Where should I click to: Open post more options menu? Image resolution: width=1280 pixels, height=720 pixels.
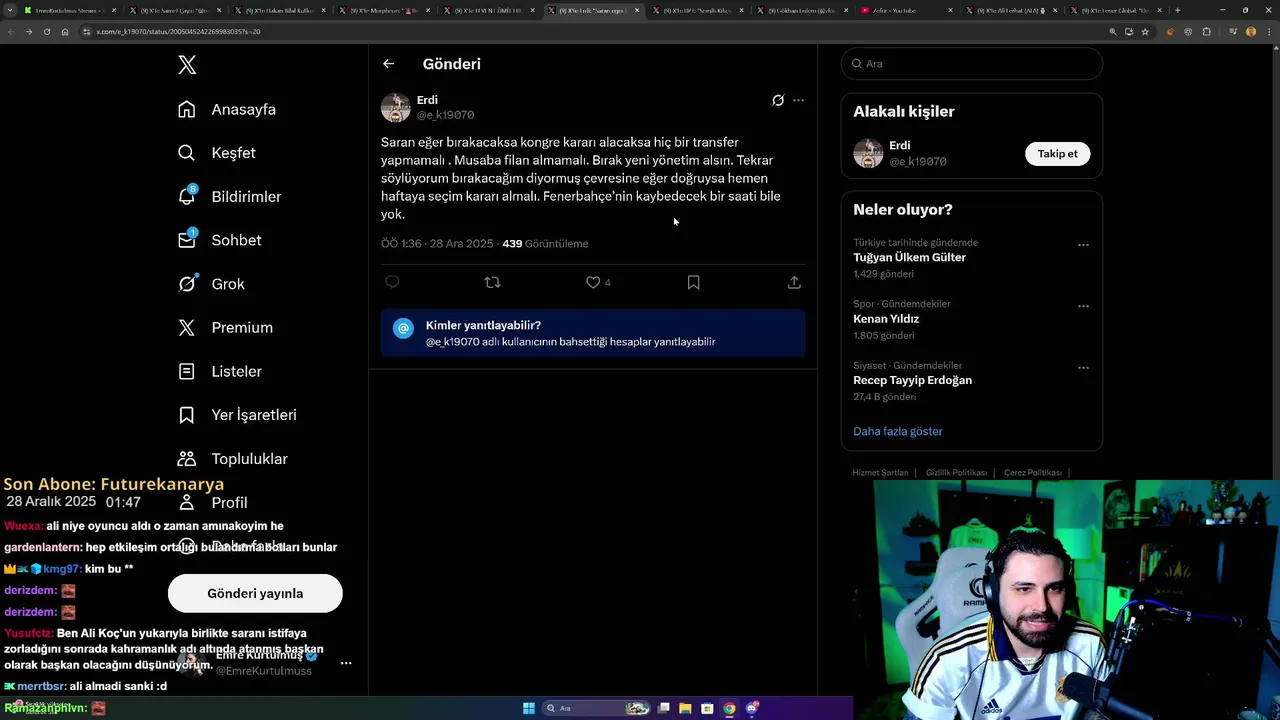tap(798, 100)
